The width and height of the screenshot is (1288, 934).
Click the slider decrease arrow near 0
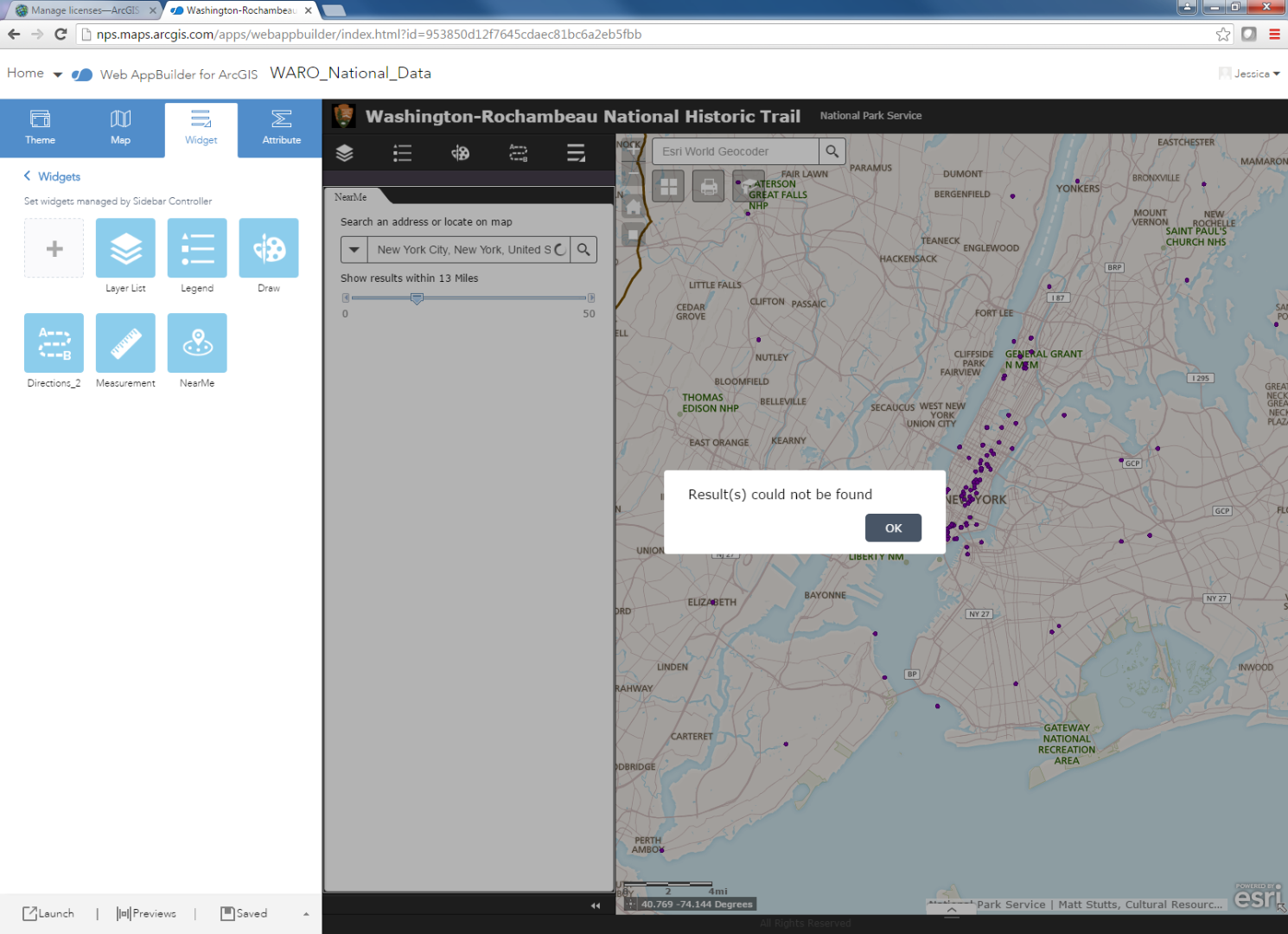346,297
